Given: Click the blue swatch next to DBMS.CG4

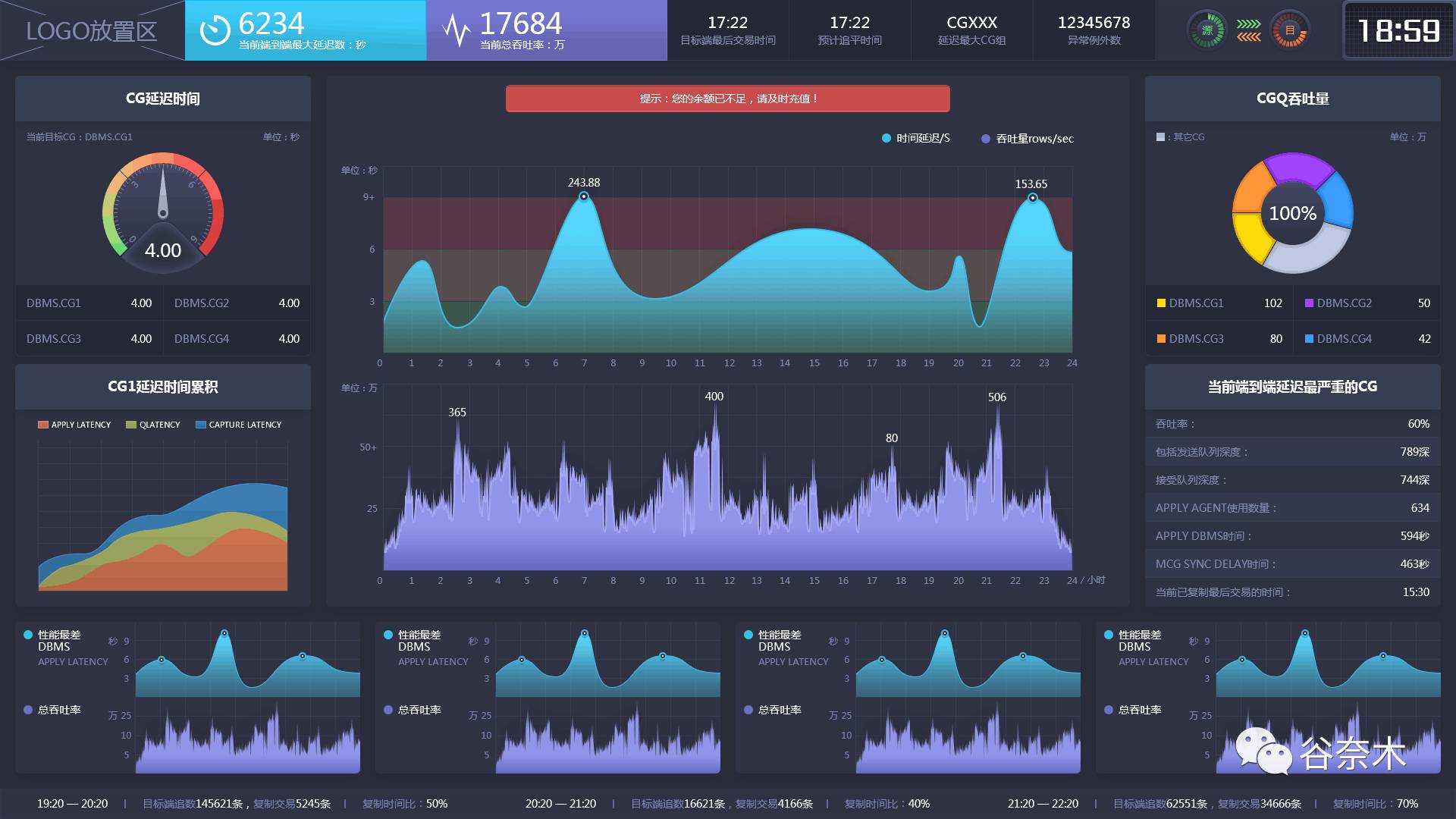Looking at the screenshot, I should coord(1309,339).
